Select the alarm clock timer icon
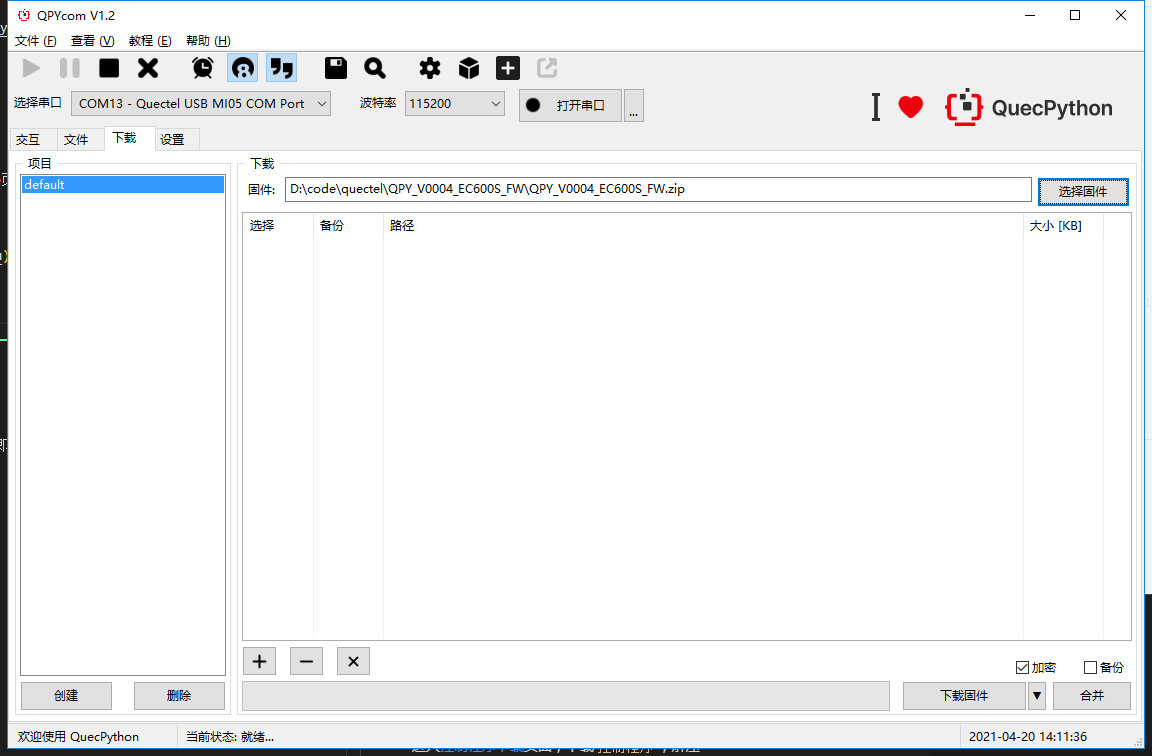This screenshot has height=756, width=1152. (x=203, y=67)
